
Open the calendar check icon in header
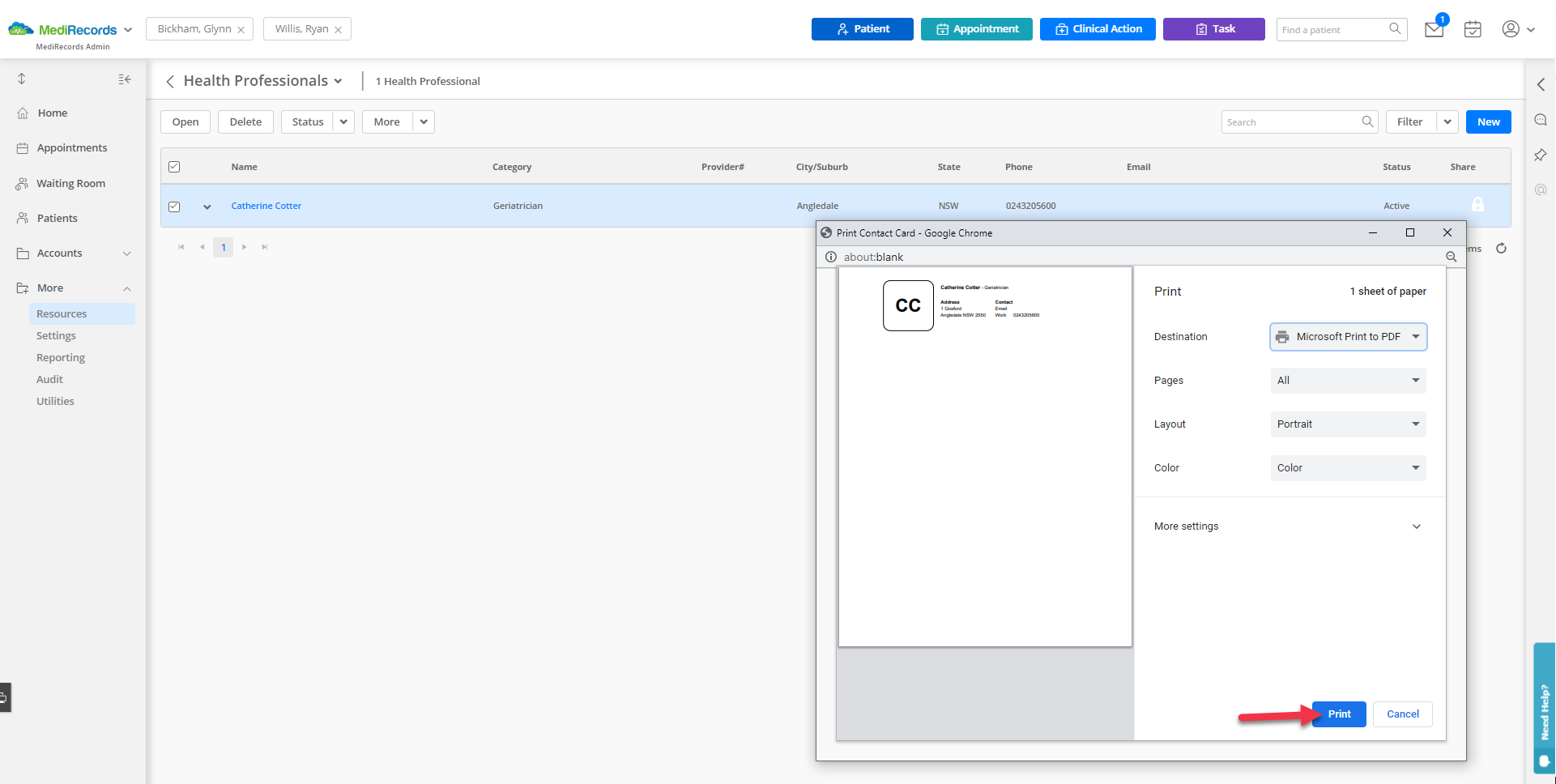click(x=1473, y=29)
